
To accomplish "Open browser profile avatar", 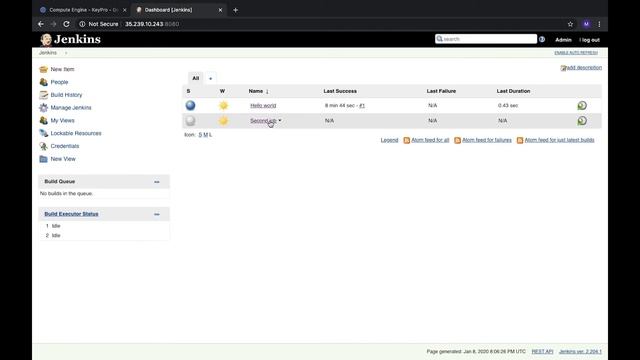I will click(x=586, y=24).
